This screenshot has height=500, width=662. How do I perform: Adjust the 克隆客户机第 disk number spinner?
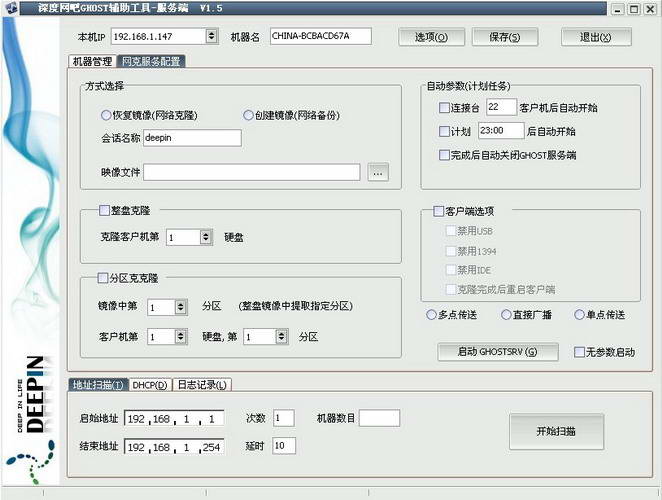[205, 237]
